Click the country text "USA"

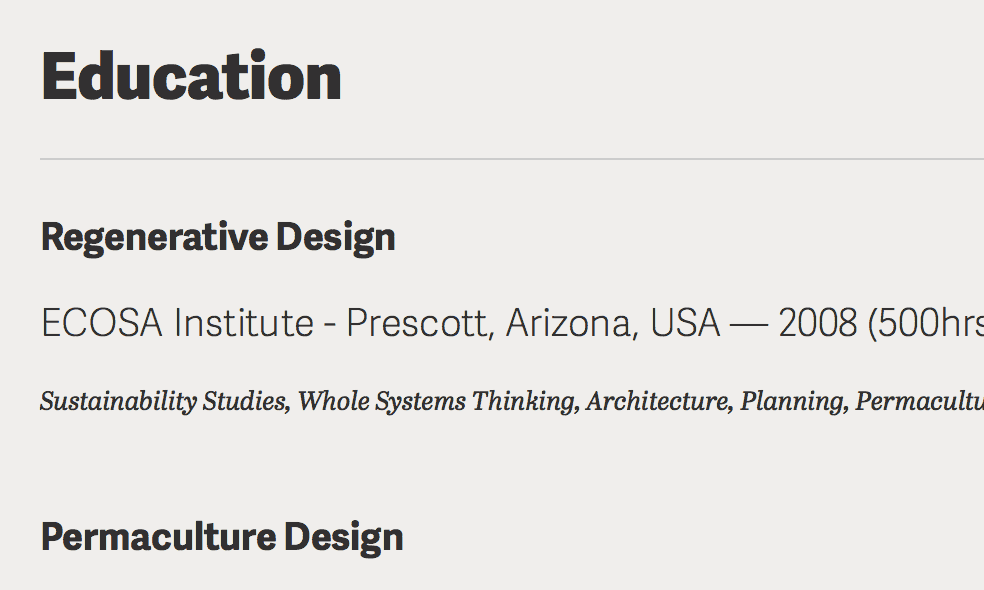(685, 324)
